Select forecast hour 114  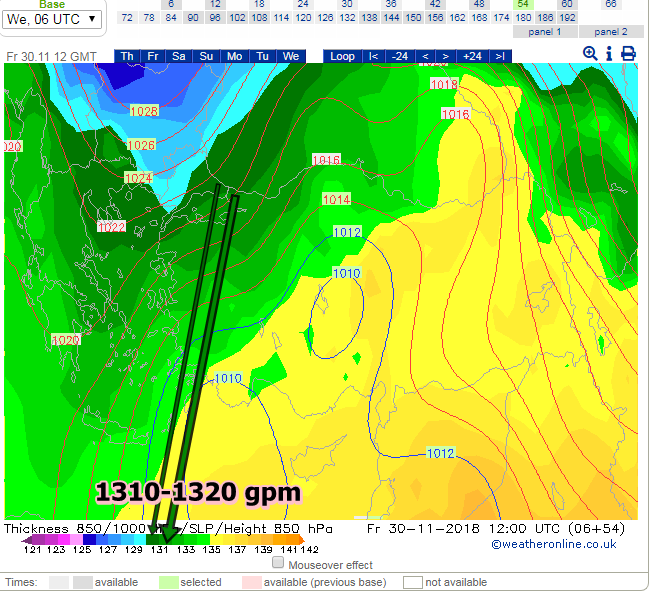pos(281,18)
